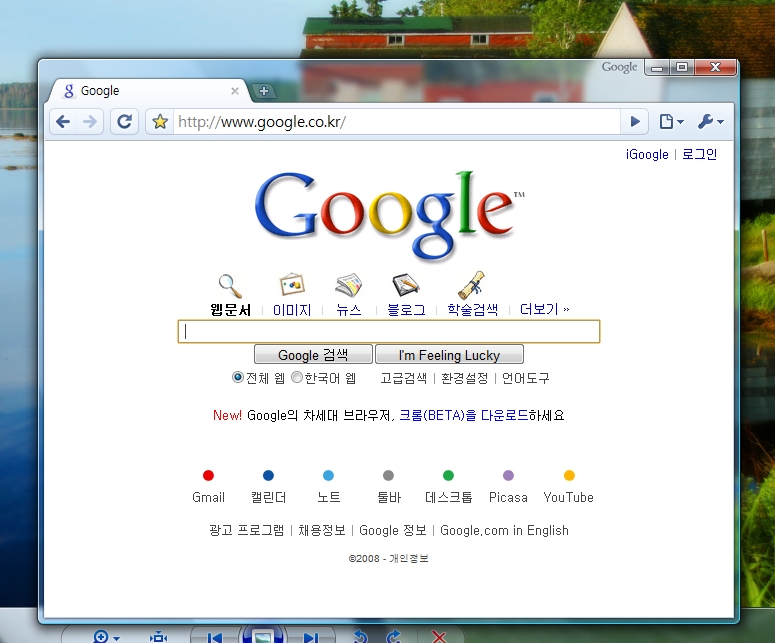
Task: Click the red dot above Gmail
Action: pyautogui.click(x=208, y=475)
